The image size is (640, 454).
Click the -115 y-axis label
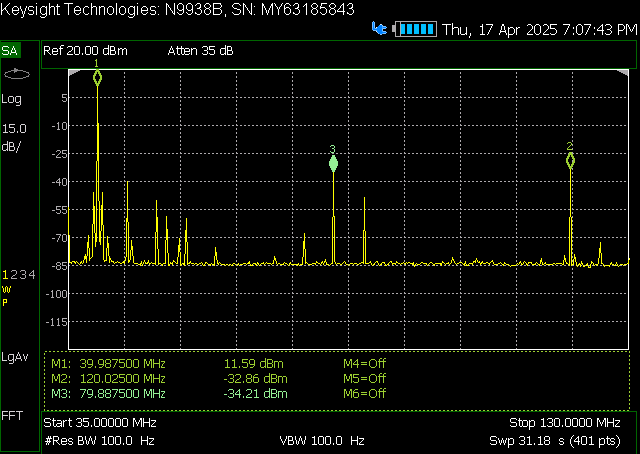(57, 322)
